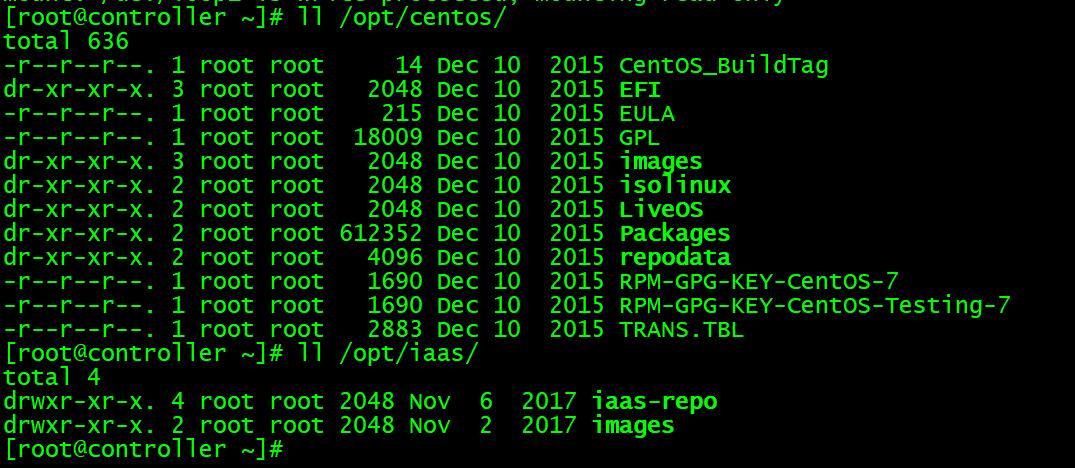The height and width of the screenshot is (468, 1075).
Task: Click the 'll /opt/iaas/' command text
Action: coord(388,354)
